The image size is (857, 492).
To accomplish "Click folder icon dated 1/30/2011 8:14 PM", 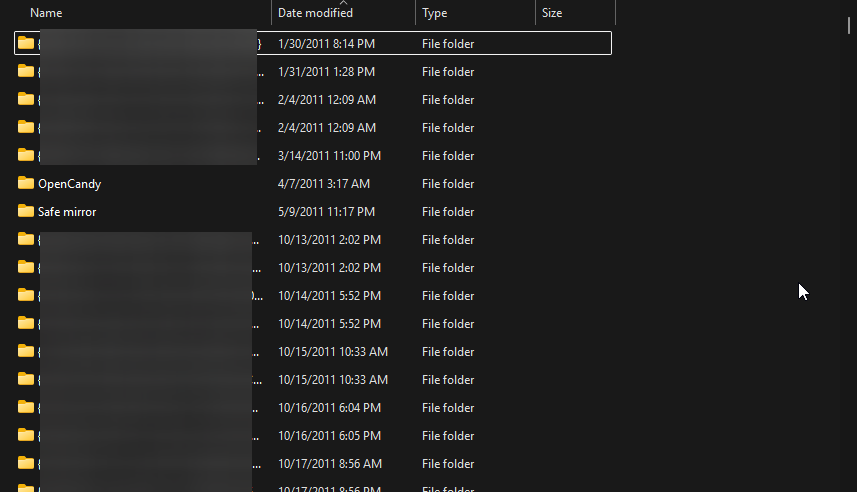I will point(26,43).
